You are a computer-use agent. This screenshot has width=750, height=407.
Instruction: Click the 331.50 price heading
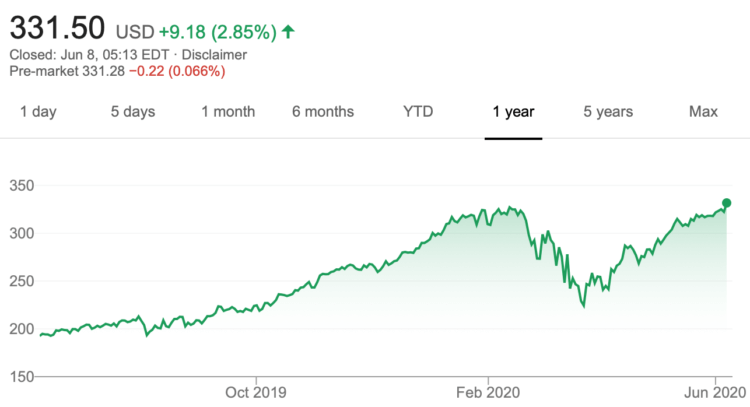click(57, 28)
